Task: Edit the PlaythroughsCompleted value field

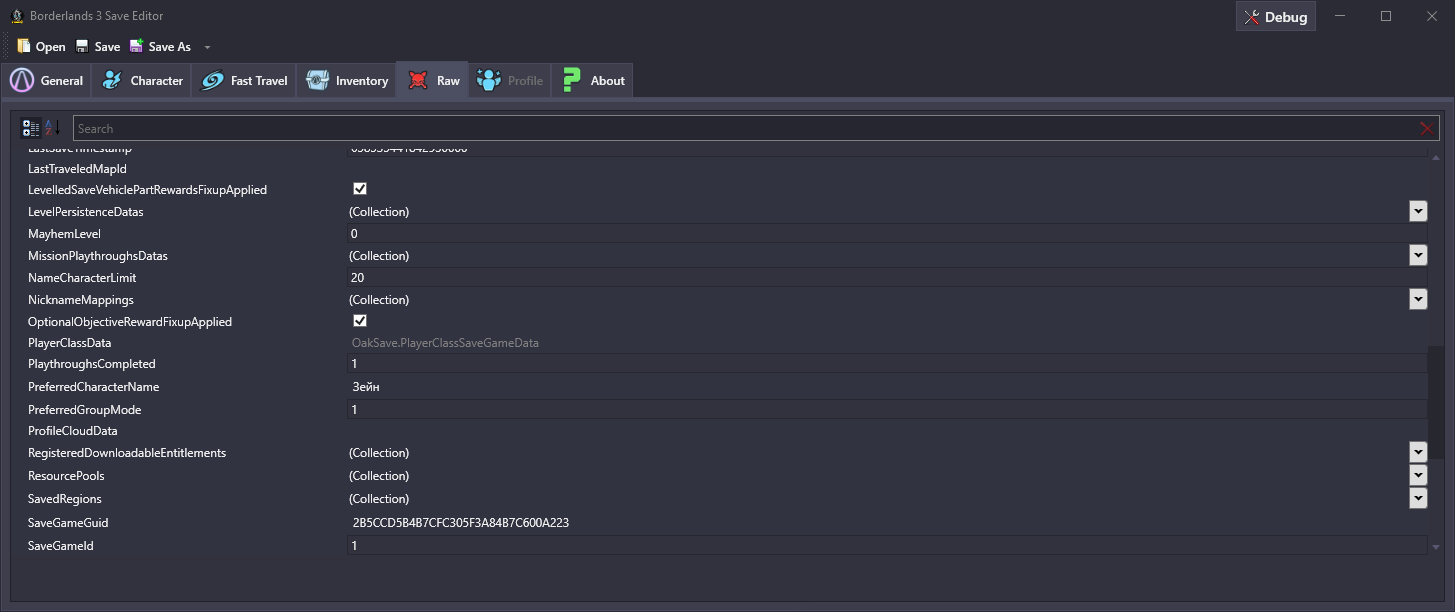Action: pyautogui.click(x=886, y=364)
